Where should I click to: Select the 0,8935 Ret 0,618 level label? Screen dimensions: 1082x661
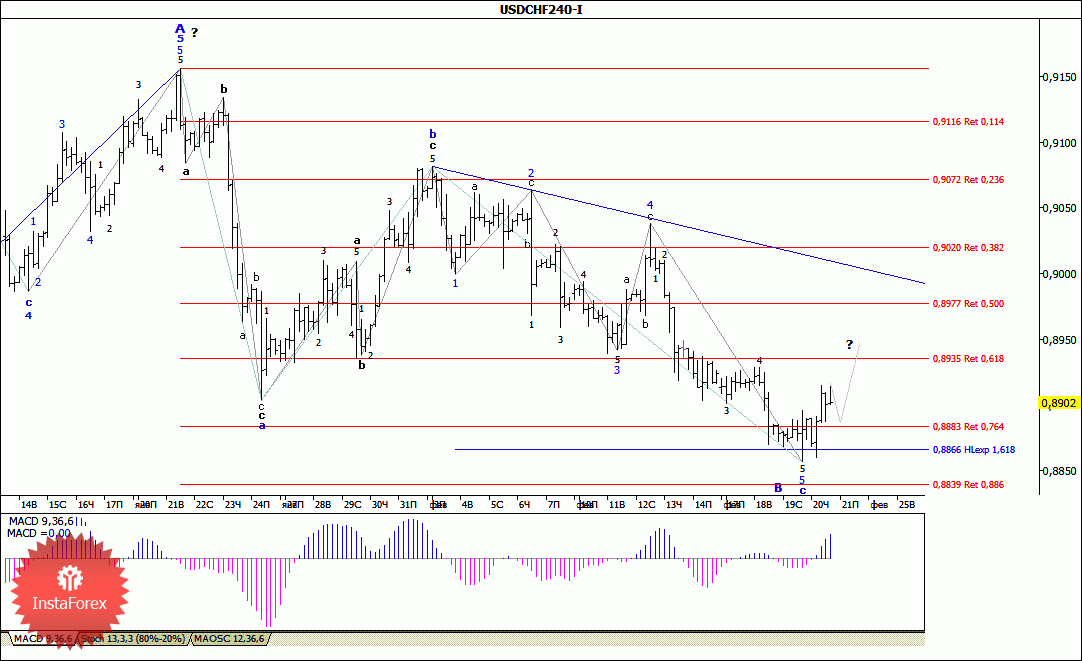click(968, 359)
